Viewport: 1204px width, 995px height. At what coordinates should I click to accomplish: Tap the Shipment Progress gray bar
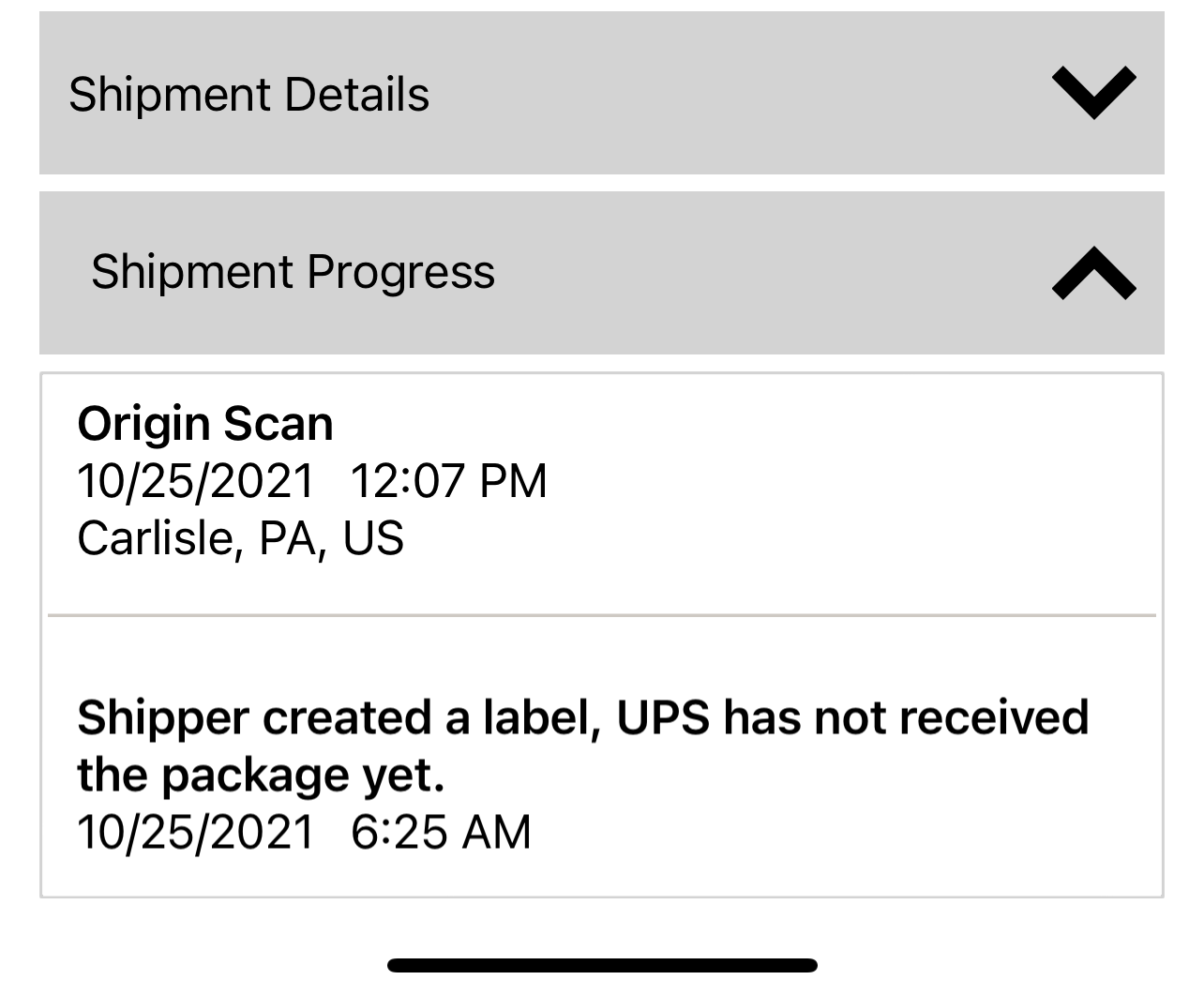pos(750,273)
